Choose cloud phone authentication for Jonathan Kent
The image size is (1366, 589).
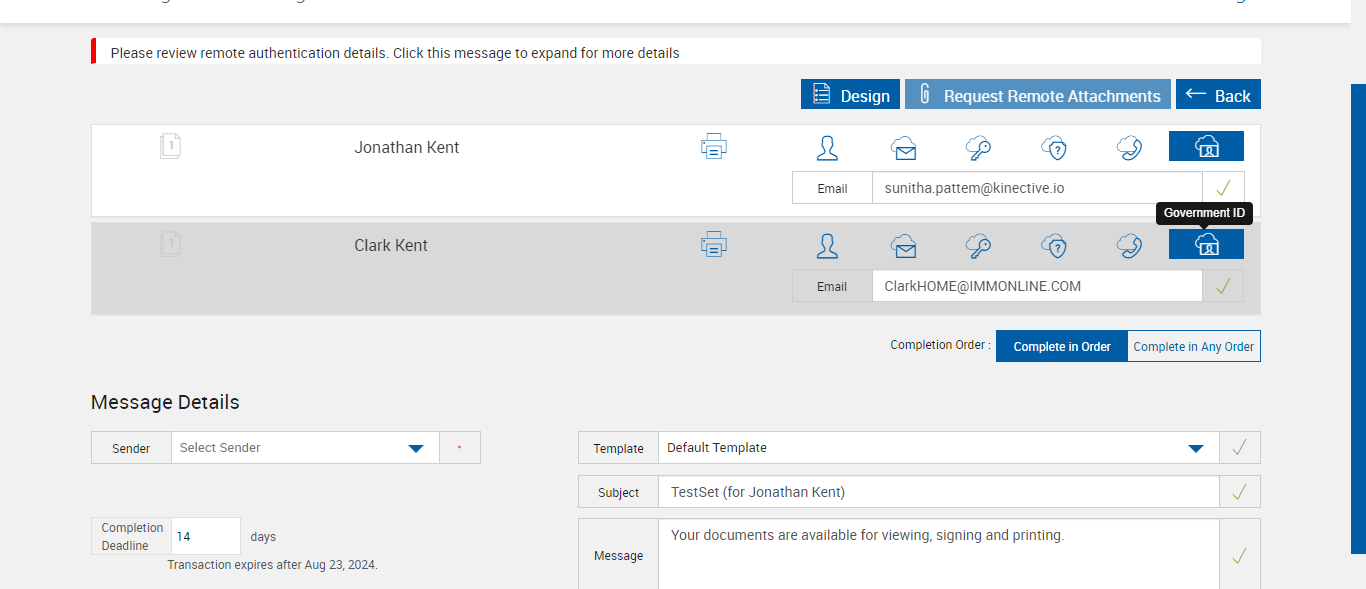(1129, 148)
